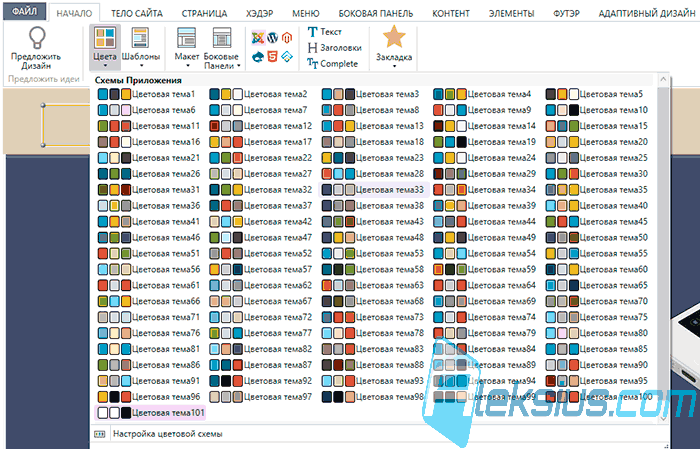This screenshot has height=449, width=700.
Task: Switch to the СТРАНИЦА tab
Action: [x=204, y=13]
